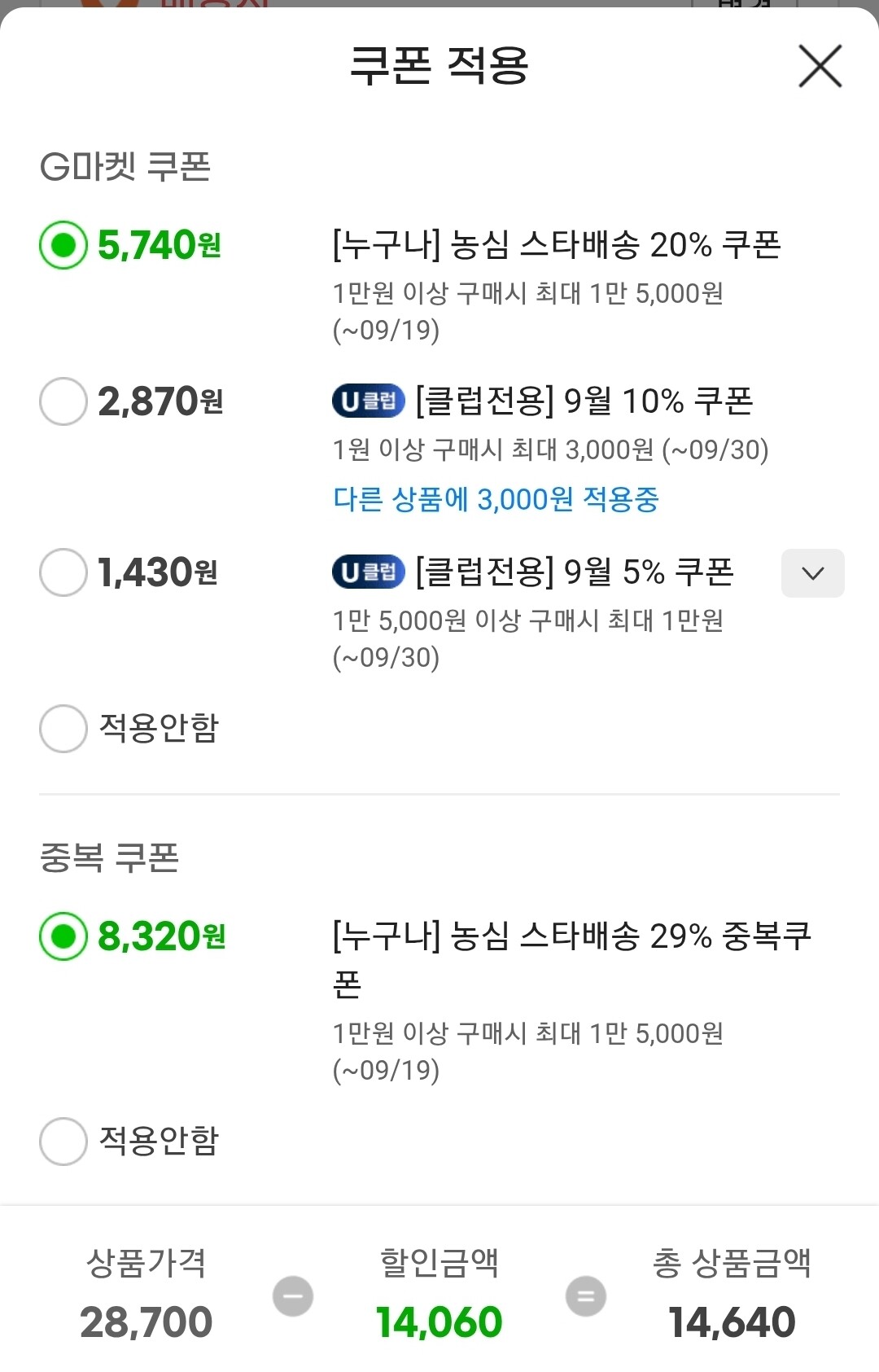Tap the 농심 스타배송 29% 중복쿠폰 title
The image size is (879, 1372).
(x=571, y=936)
